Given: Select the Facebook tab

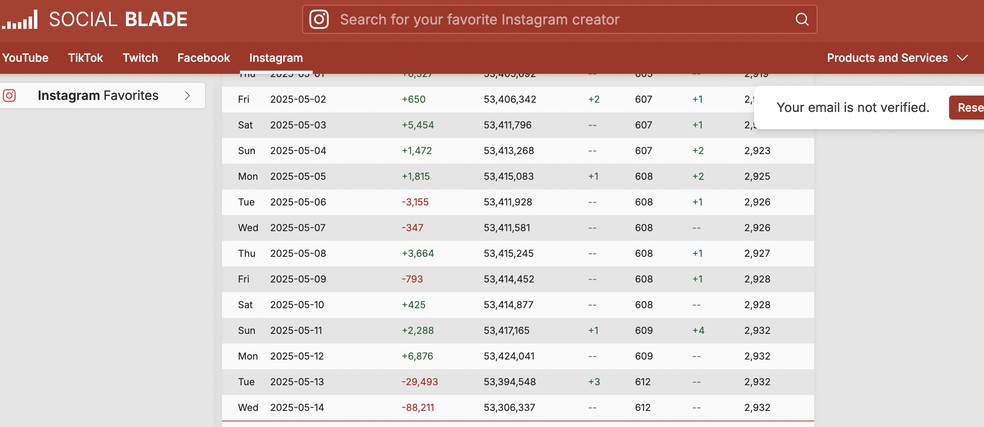Looking at the screenshot, I should [203, 58].
